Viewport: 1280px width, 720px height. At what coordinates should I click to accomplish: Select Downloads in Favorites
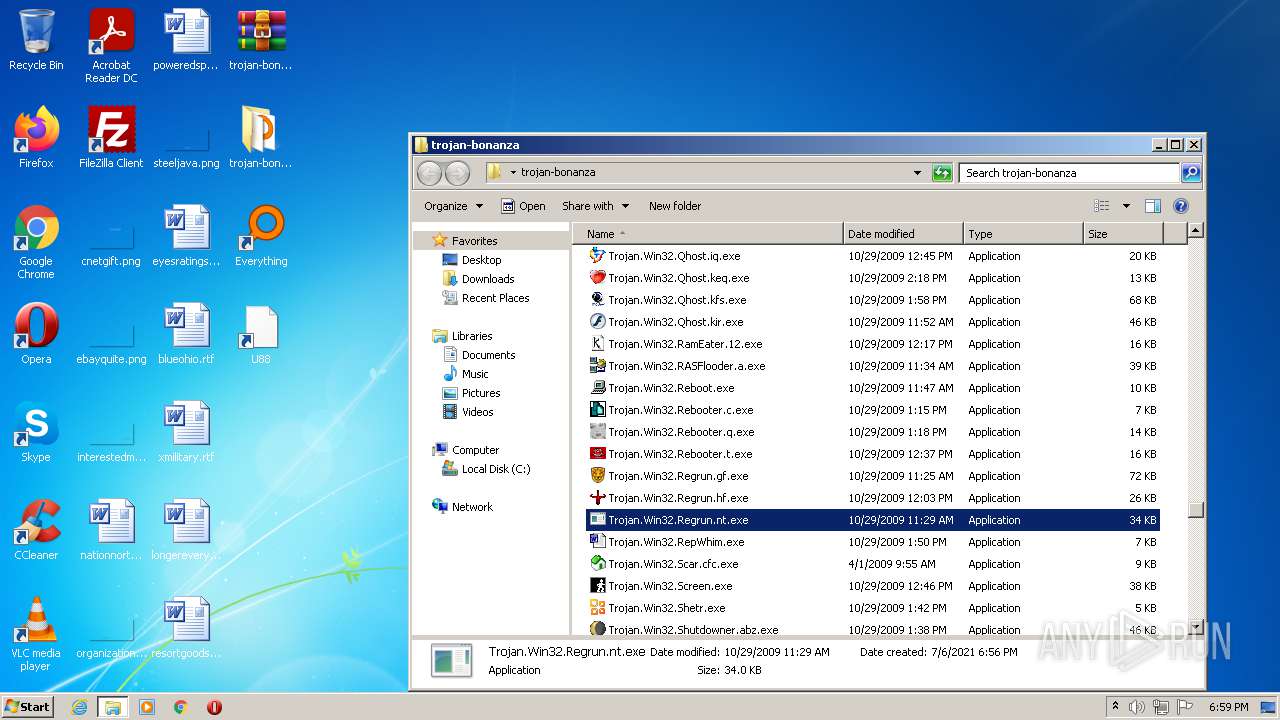point(488,279)
